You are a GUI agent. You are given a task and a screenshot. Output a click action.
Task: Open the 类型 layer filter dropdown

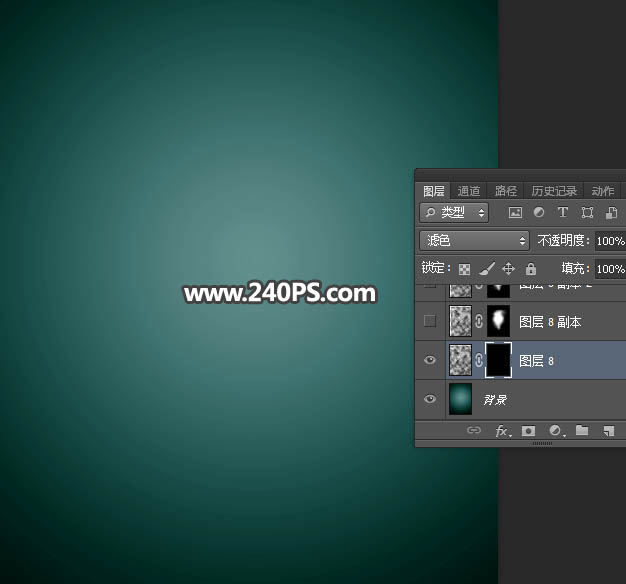pos(454,213)
